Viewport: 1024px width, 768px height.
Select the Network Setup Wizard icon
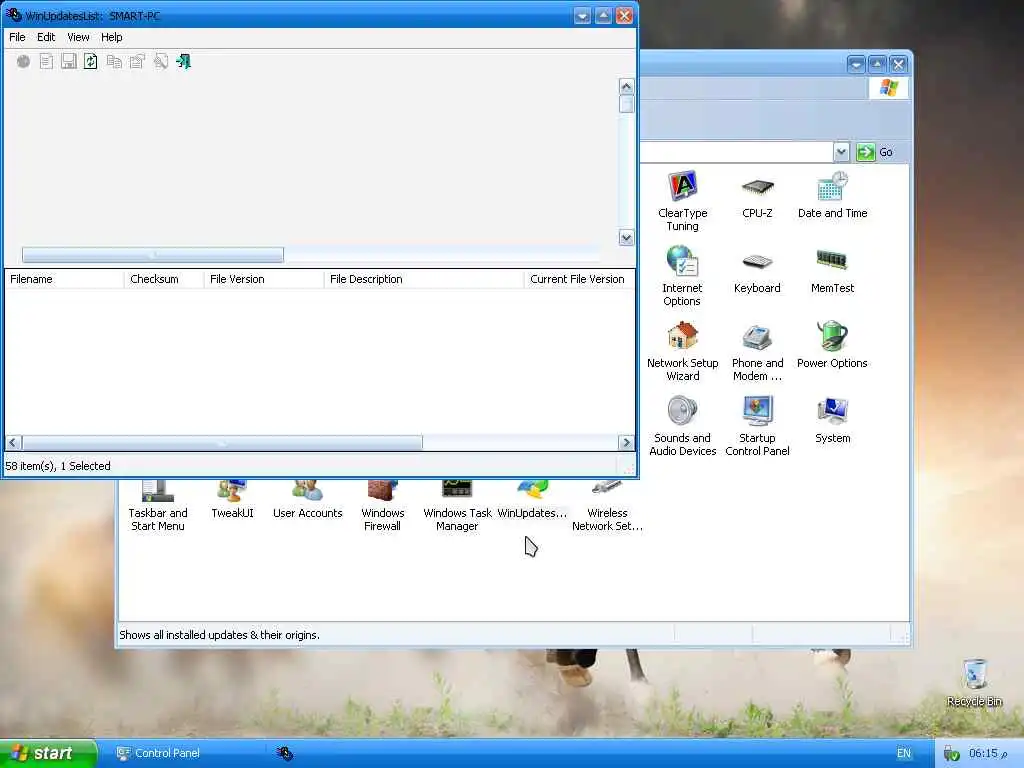682,351
